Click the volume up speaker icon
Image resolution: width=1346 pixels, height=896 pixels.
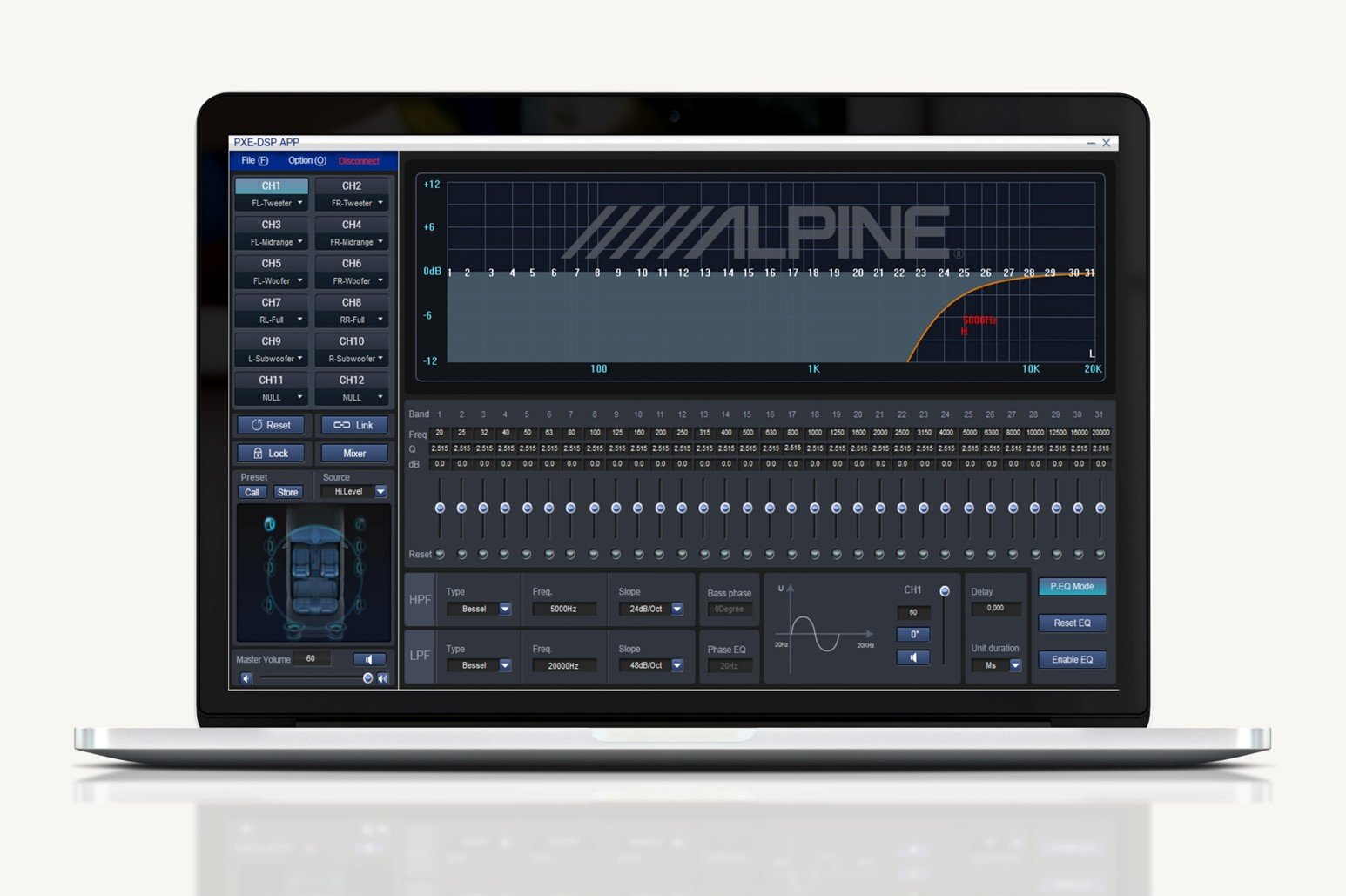383,678
